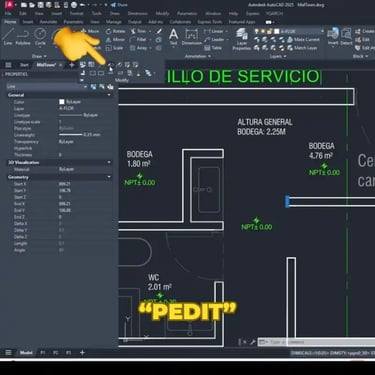The width and height of the screenshot is (375, 375).
Task: Click the Match Layer button
Action: 302,48
